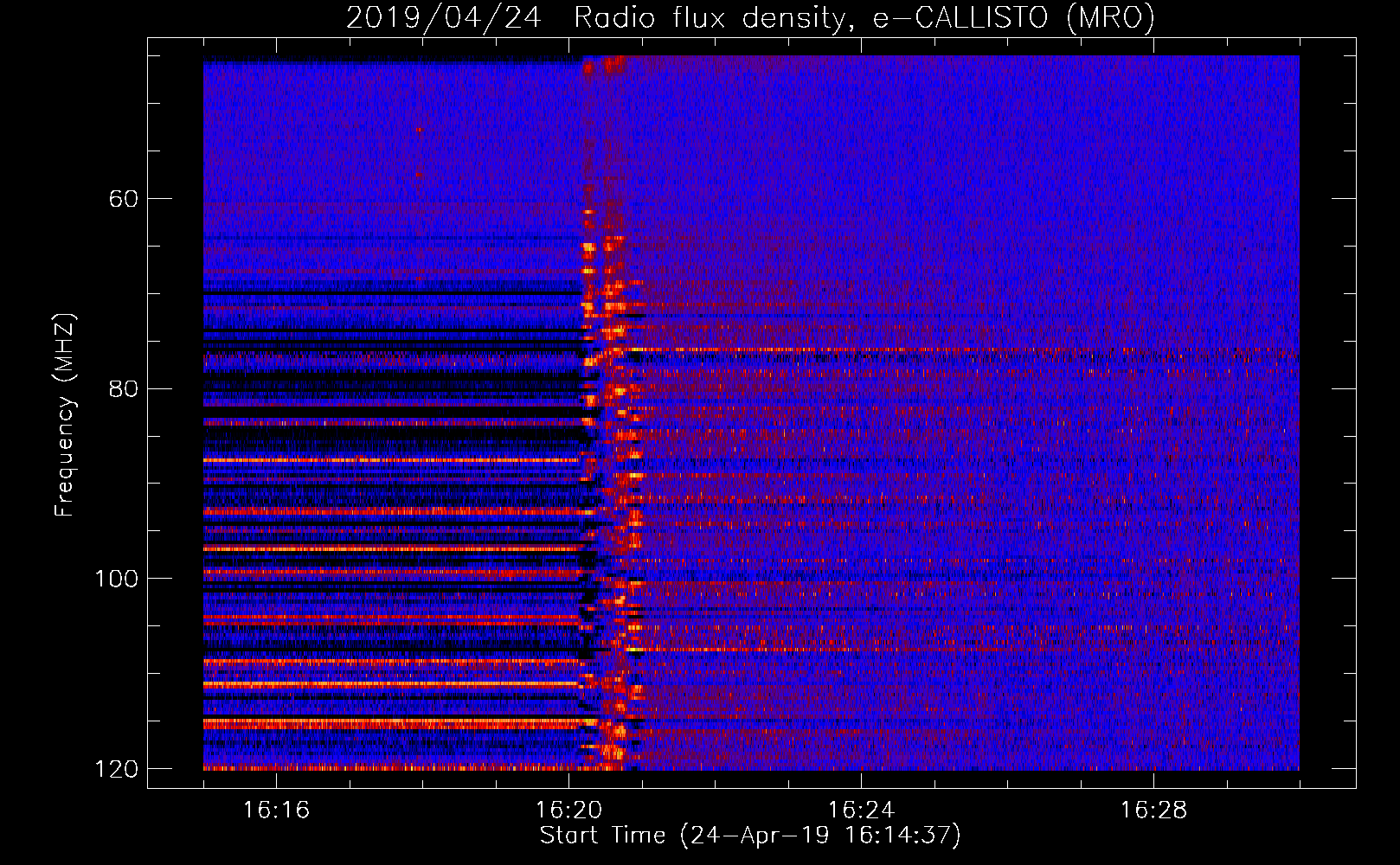The image size is (1400, 865).
Task: Select the 80 frequency tick label
Action: [x=124, y=388]
